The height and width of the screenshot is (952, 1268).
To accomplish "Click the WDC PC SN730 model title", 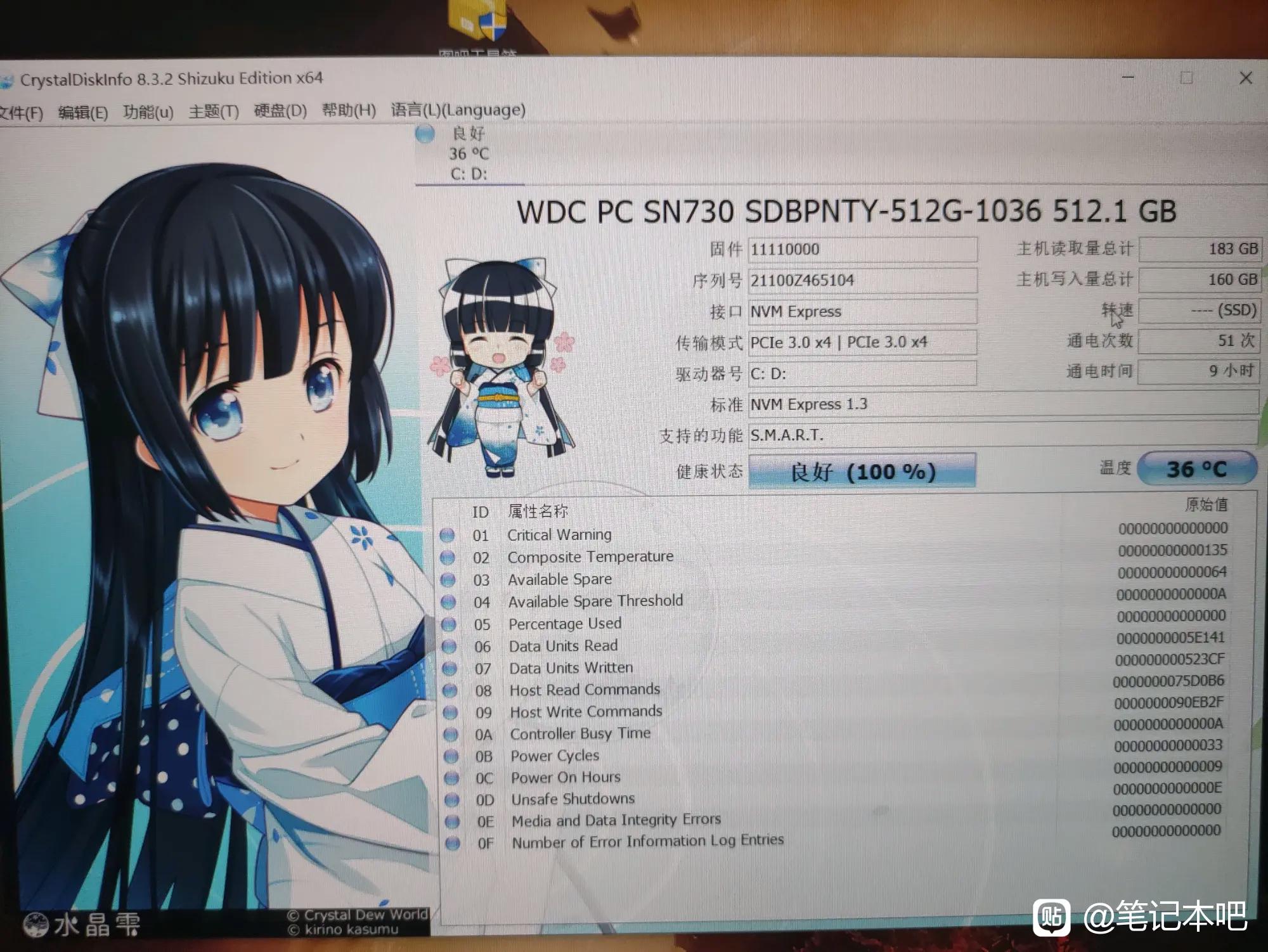I will (846, 211).
